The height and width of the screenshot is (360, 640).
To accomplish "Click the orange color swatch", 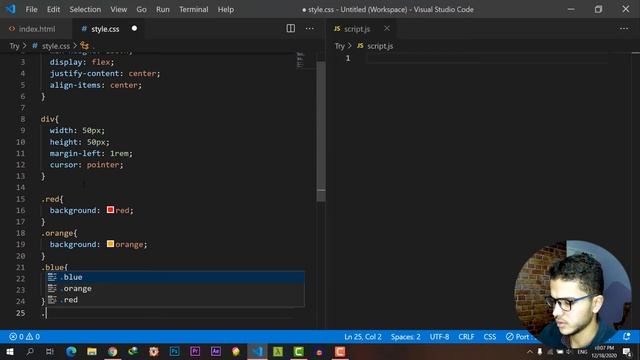I will pos(110,244).
